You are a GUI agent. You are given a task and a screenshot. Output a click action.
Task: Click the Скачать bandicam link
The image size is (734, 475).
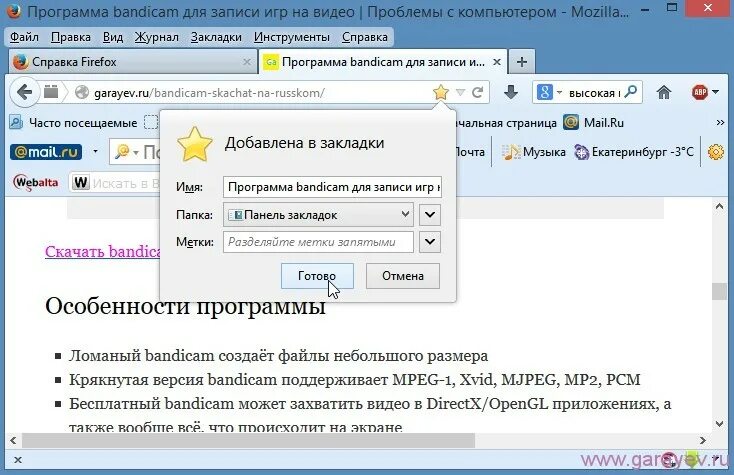(103, 251)
